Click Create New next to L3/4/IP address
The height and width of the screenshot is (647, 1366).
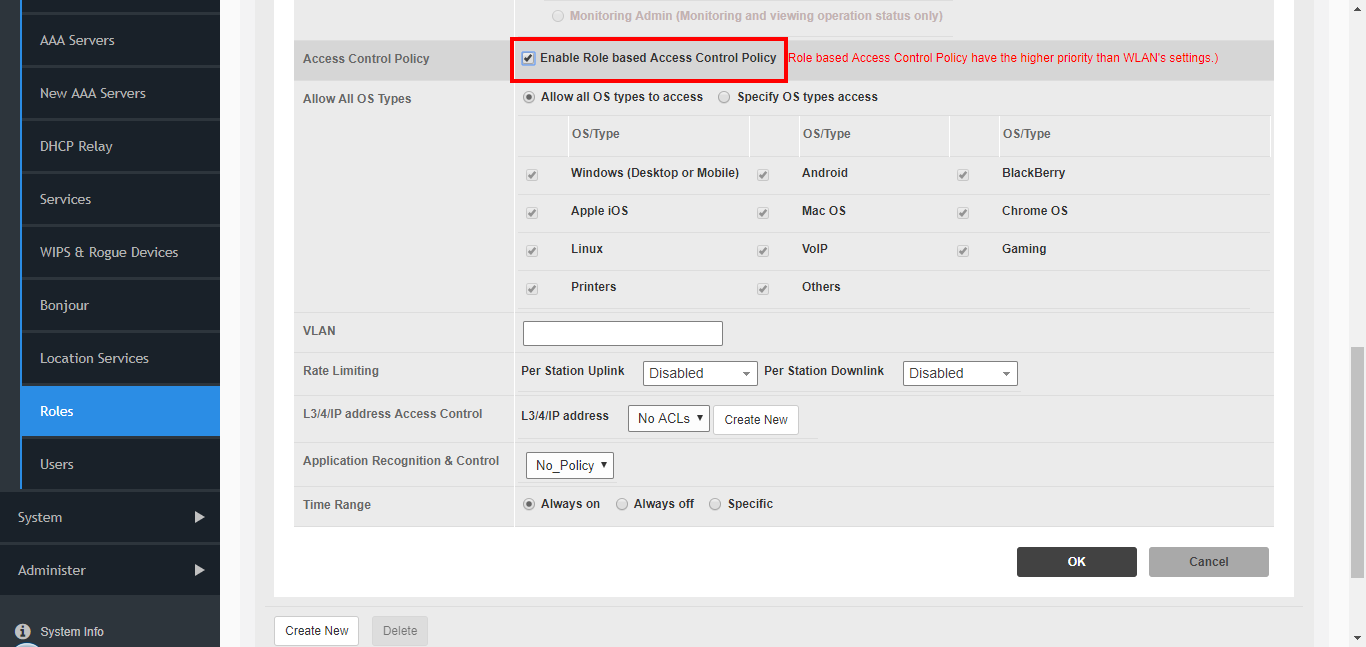755,419
